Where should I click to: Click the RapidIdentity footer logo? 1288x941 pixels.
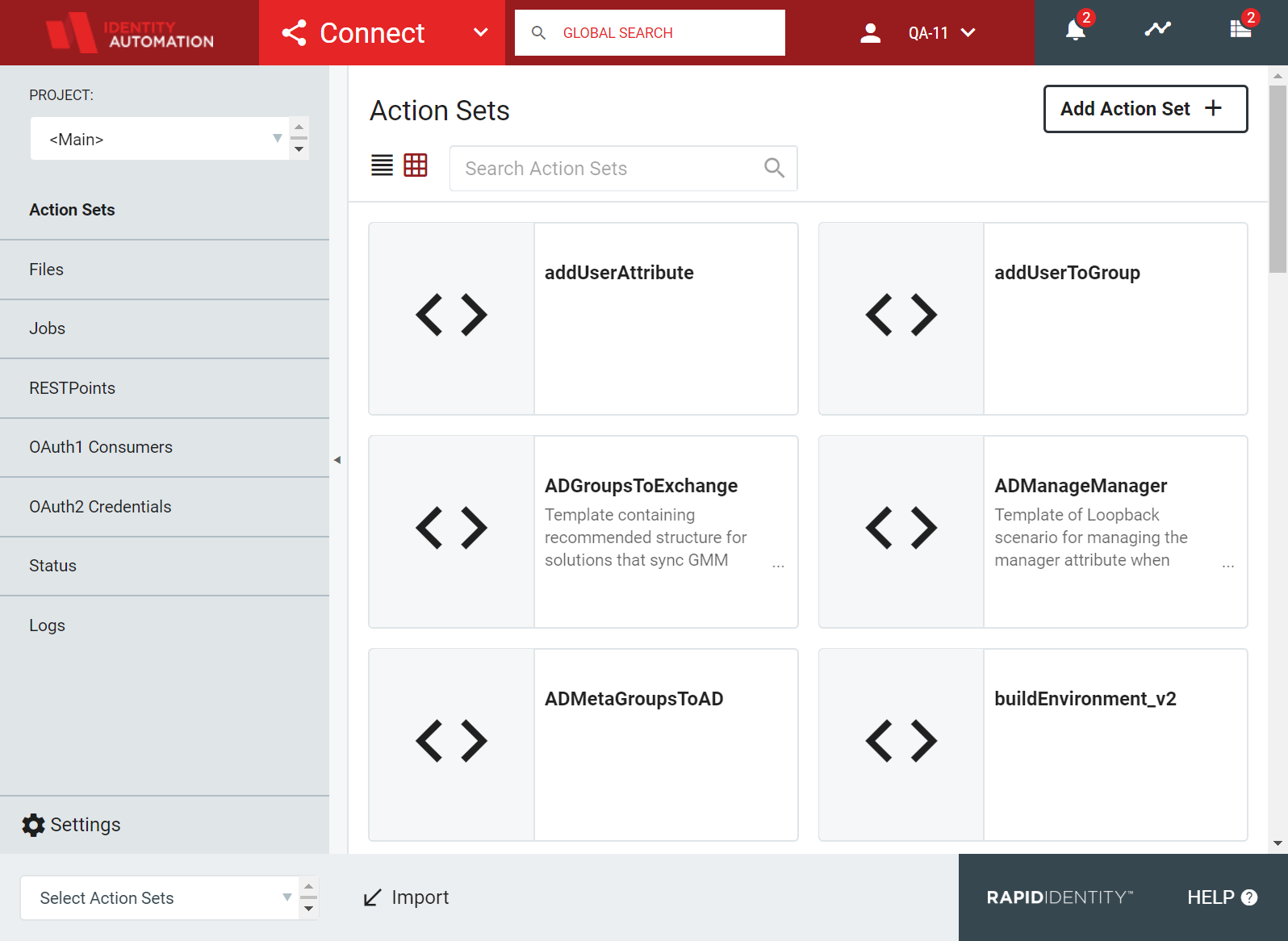click(1060, 897)
